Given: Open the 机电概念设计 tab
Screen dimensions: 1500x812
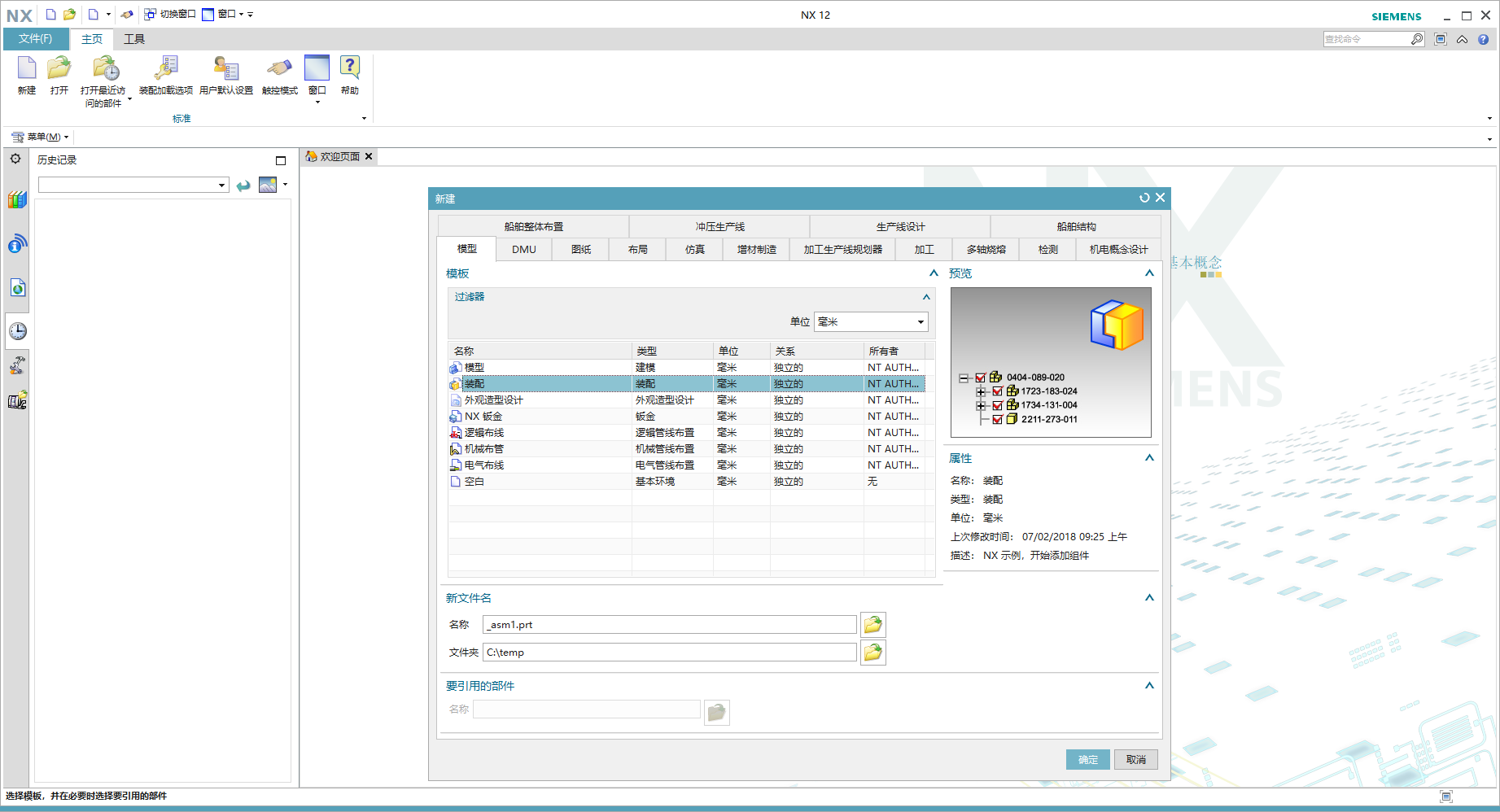Looking at the screenshot, I should coord(1119,249).
